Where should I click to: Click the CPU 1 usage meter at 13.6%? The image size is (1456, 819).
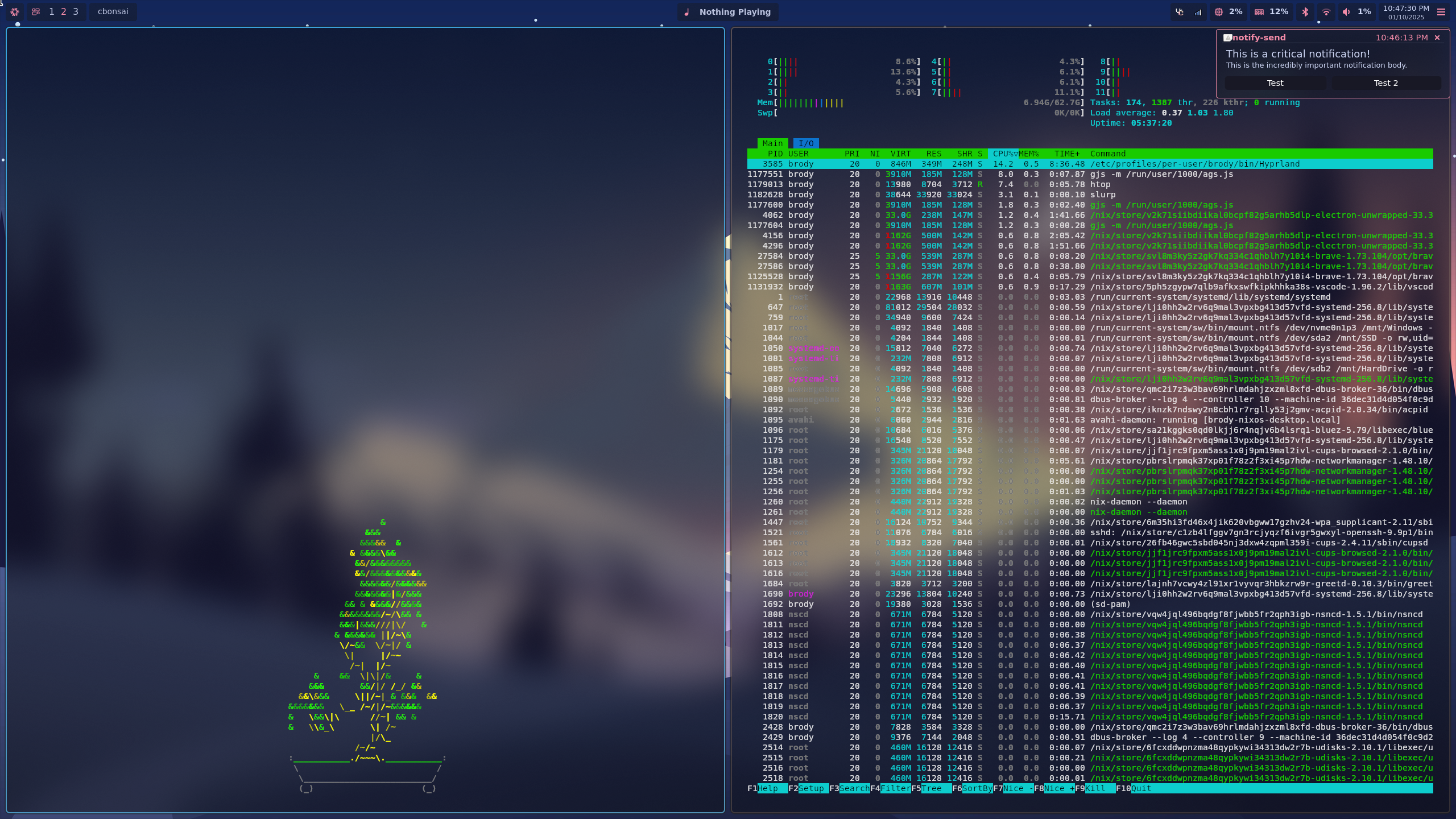[844, 72]
